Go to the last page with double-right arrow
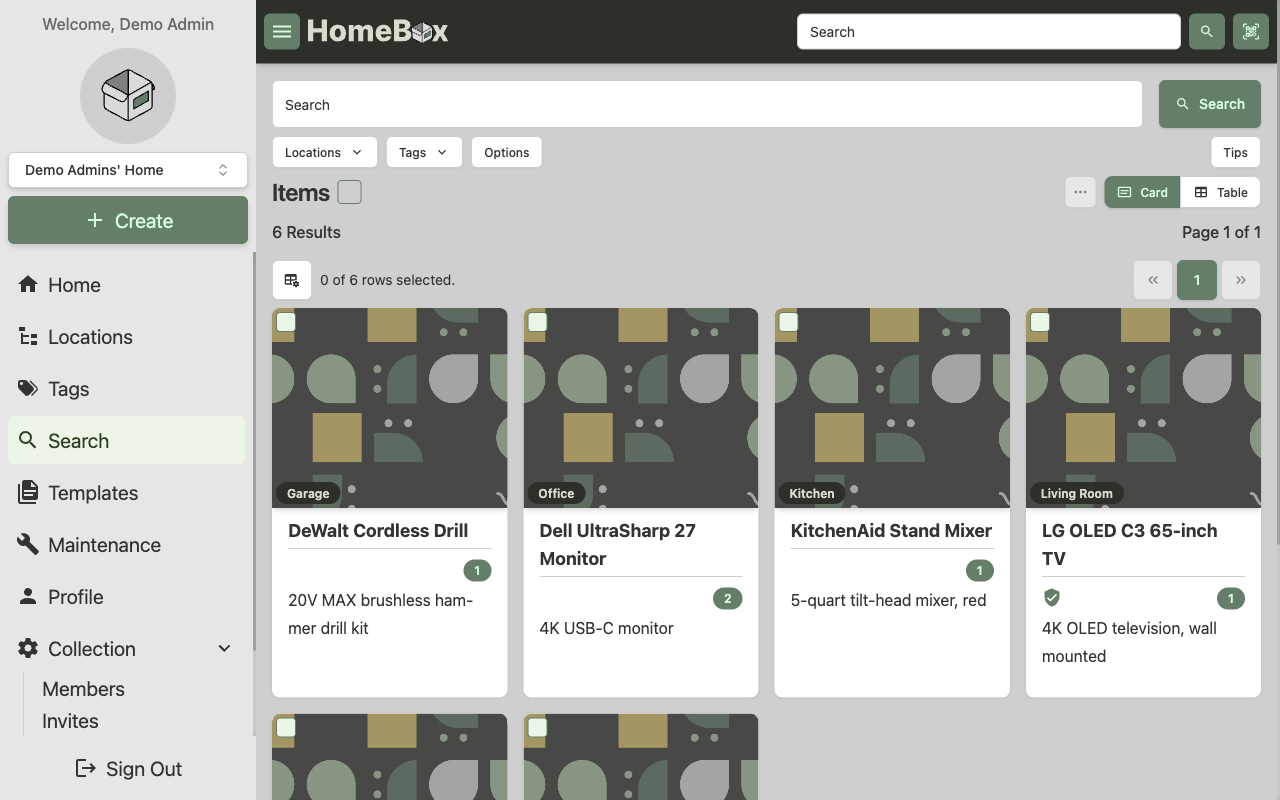The height and width of the screenshot is (800, 1280). click(x=1241, y=280)
